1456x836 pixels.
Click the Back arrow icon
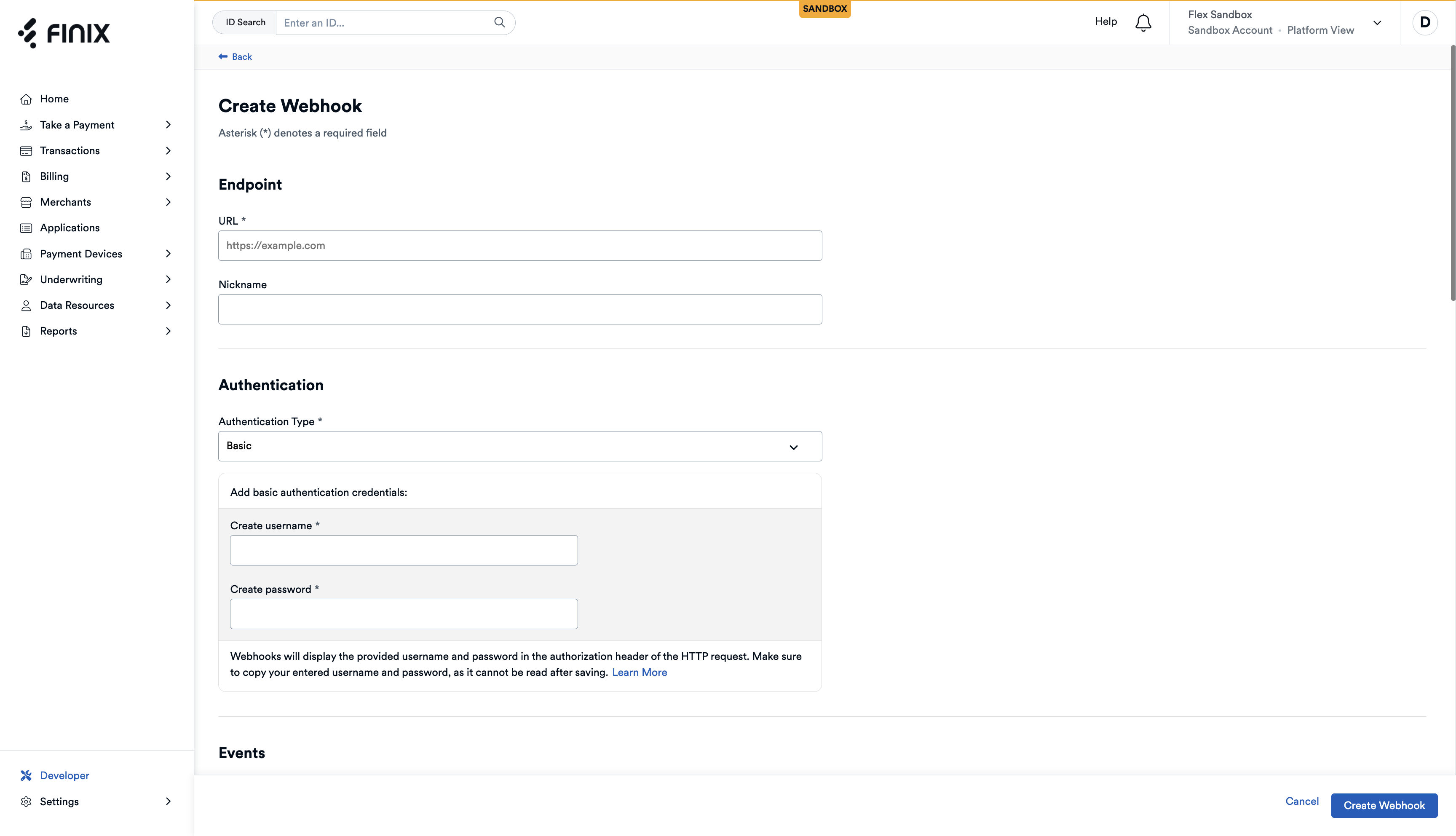click(223, 56)
